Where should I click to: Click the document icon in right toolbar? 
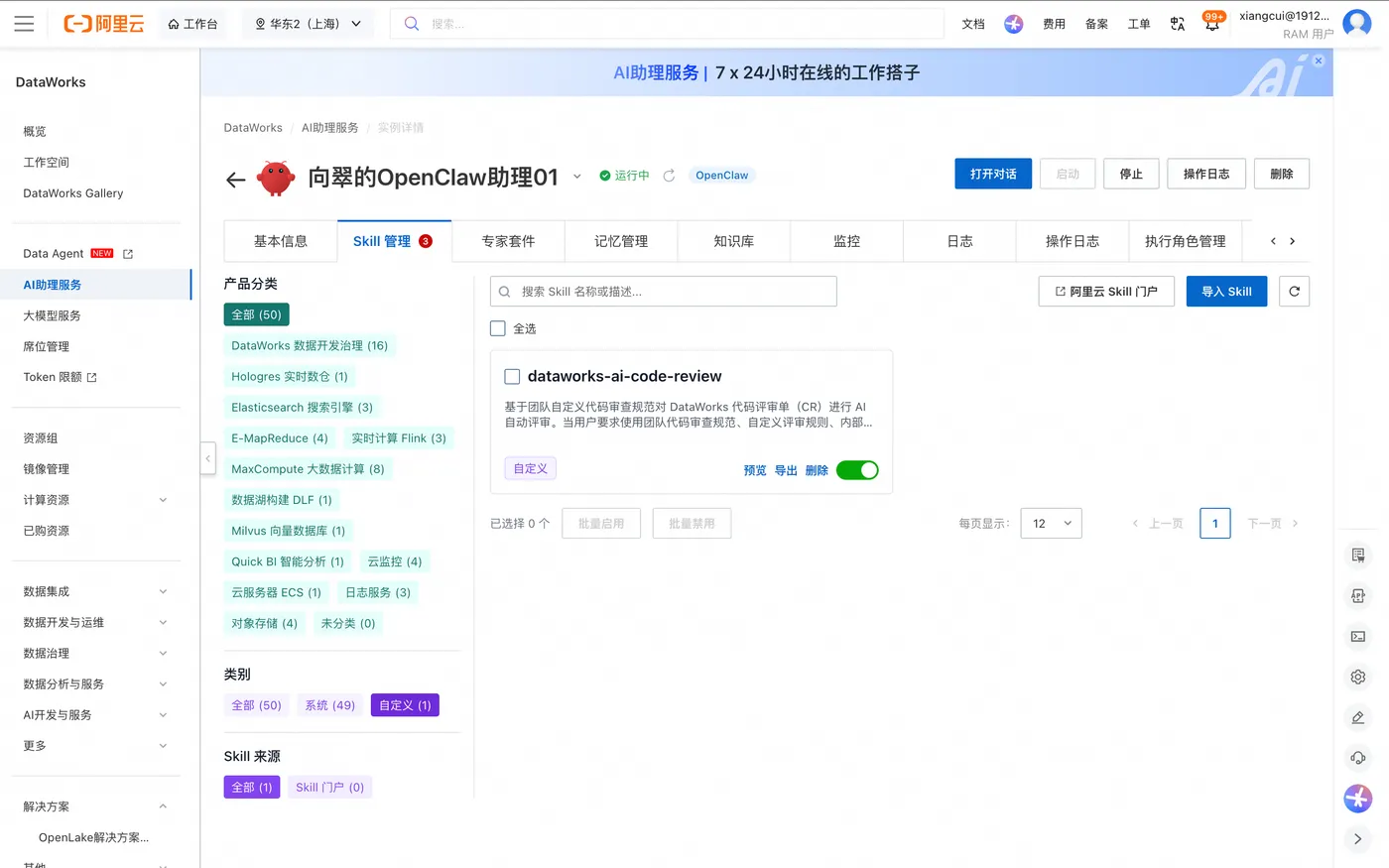1358,555
